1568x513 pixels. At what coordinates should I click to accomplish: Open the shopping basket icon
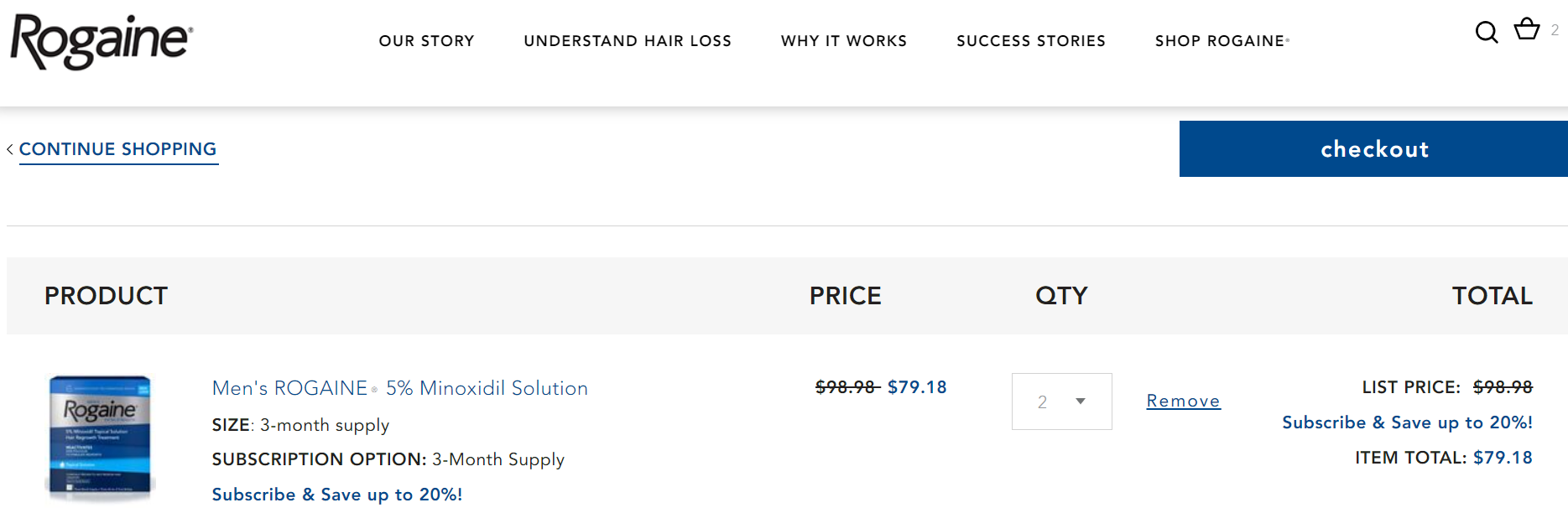pos(1527,29)
